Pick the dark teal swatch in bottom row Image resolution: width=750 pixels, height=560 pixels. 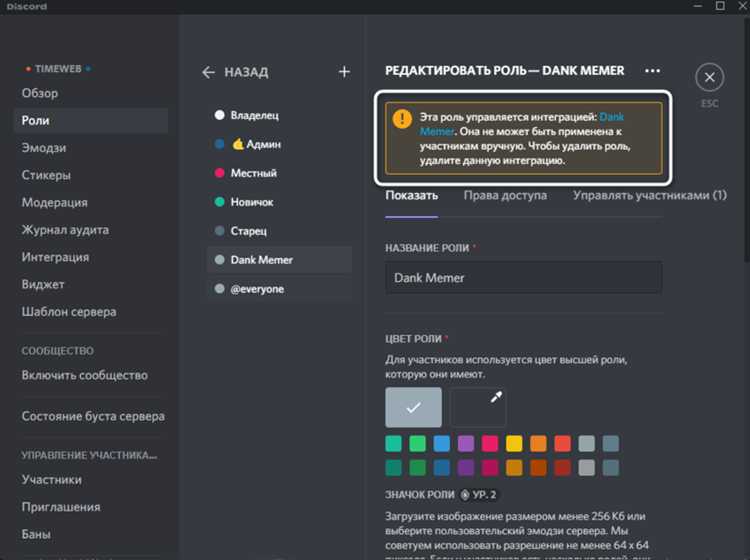pos(394,468)
